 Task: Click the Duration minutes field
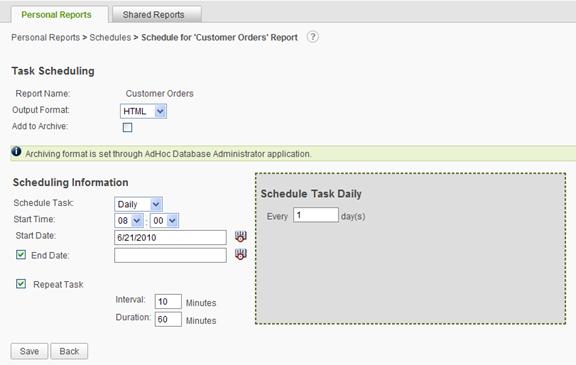(168, 319)
